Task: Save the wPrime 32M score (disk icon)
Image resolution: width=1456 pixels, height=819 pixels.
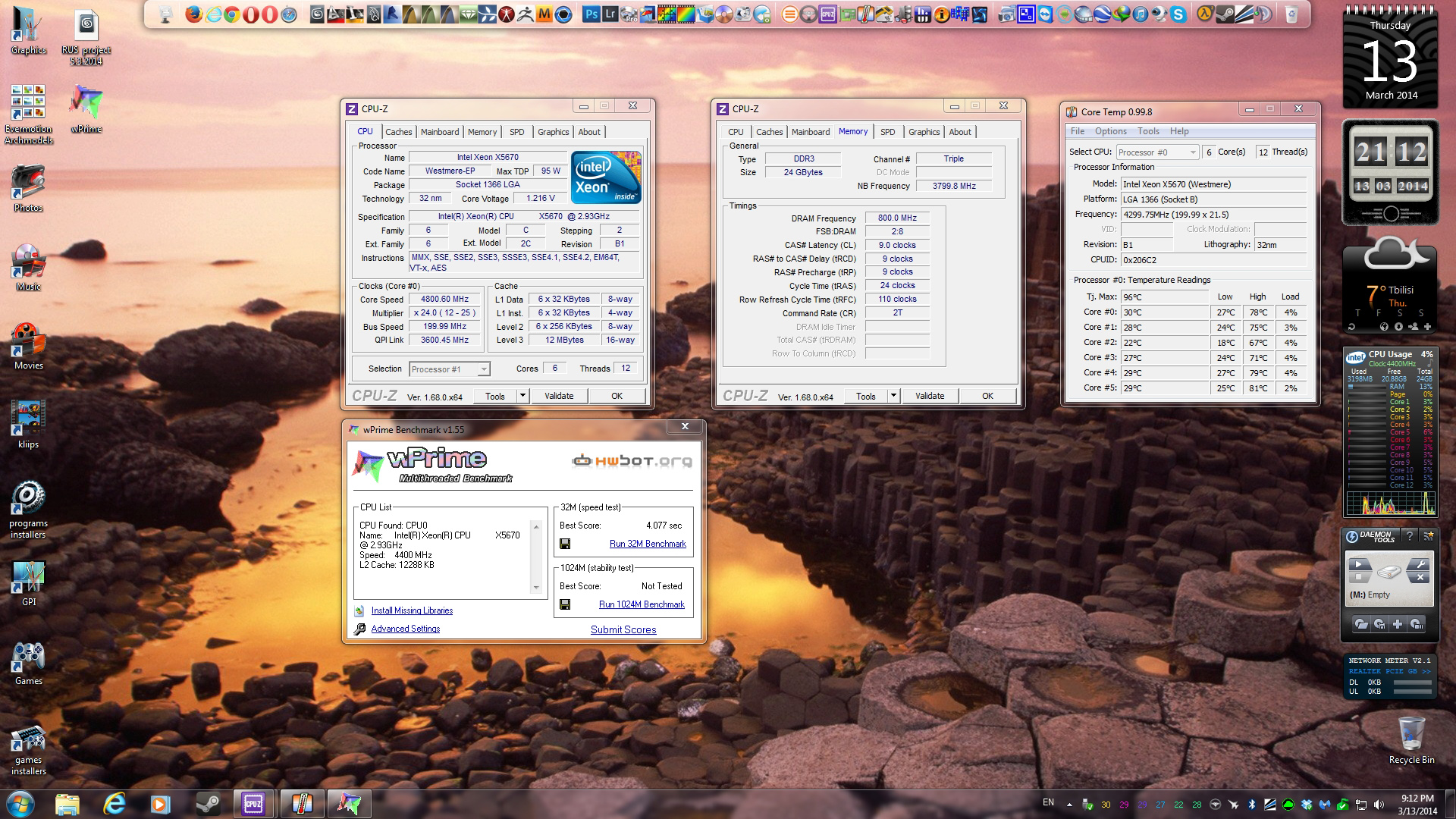Action: click(x=565, y=544)
